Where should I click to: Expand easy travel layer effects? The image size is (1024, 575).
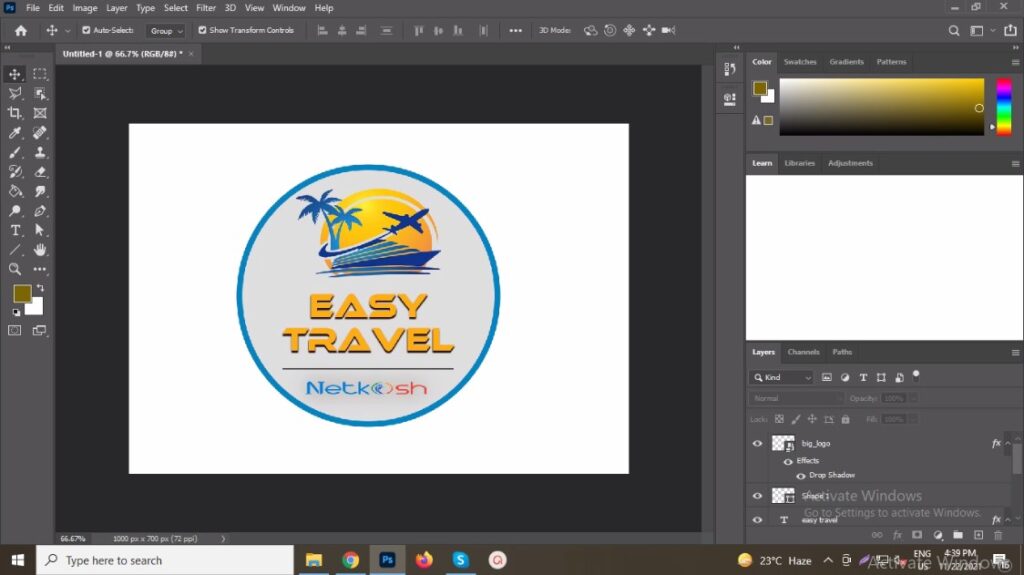(1008, 520)
